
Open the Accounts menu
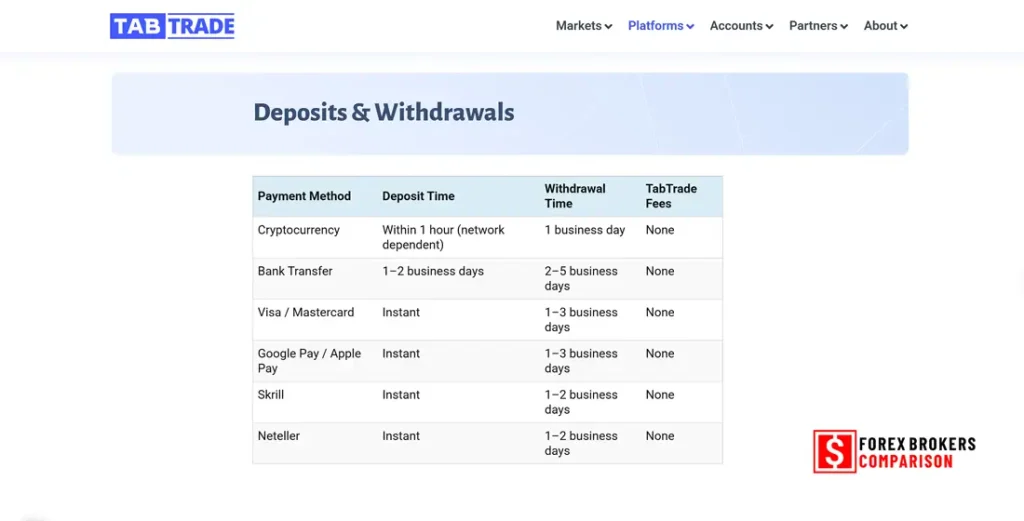click(741, 26)
